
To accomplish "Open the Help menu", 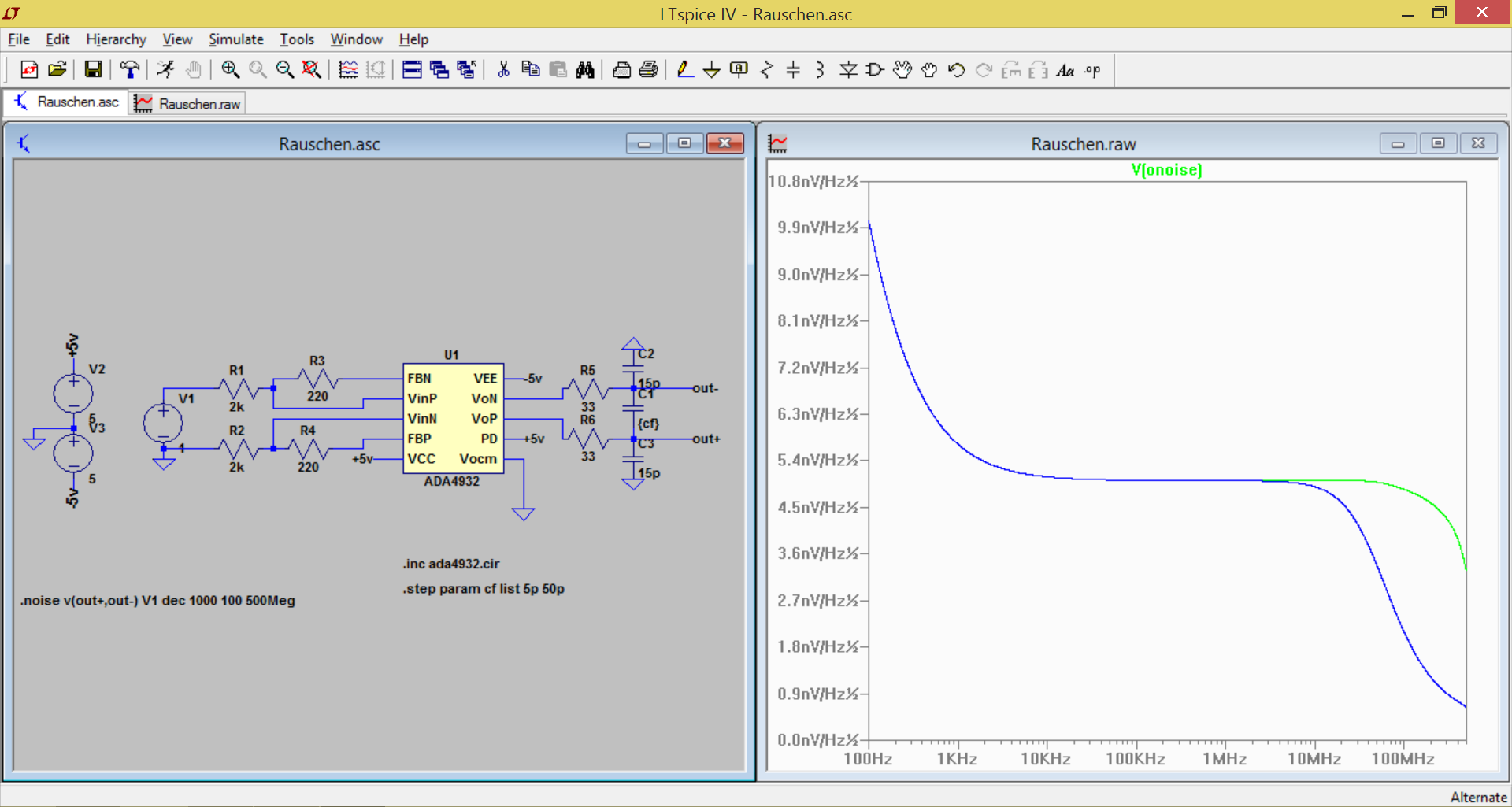I will (413, 39).
